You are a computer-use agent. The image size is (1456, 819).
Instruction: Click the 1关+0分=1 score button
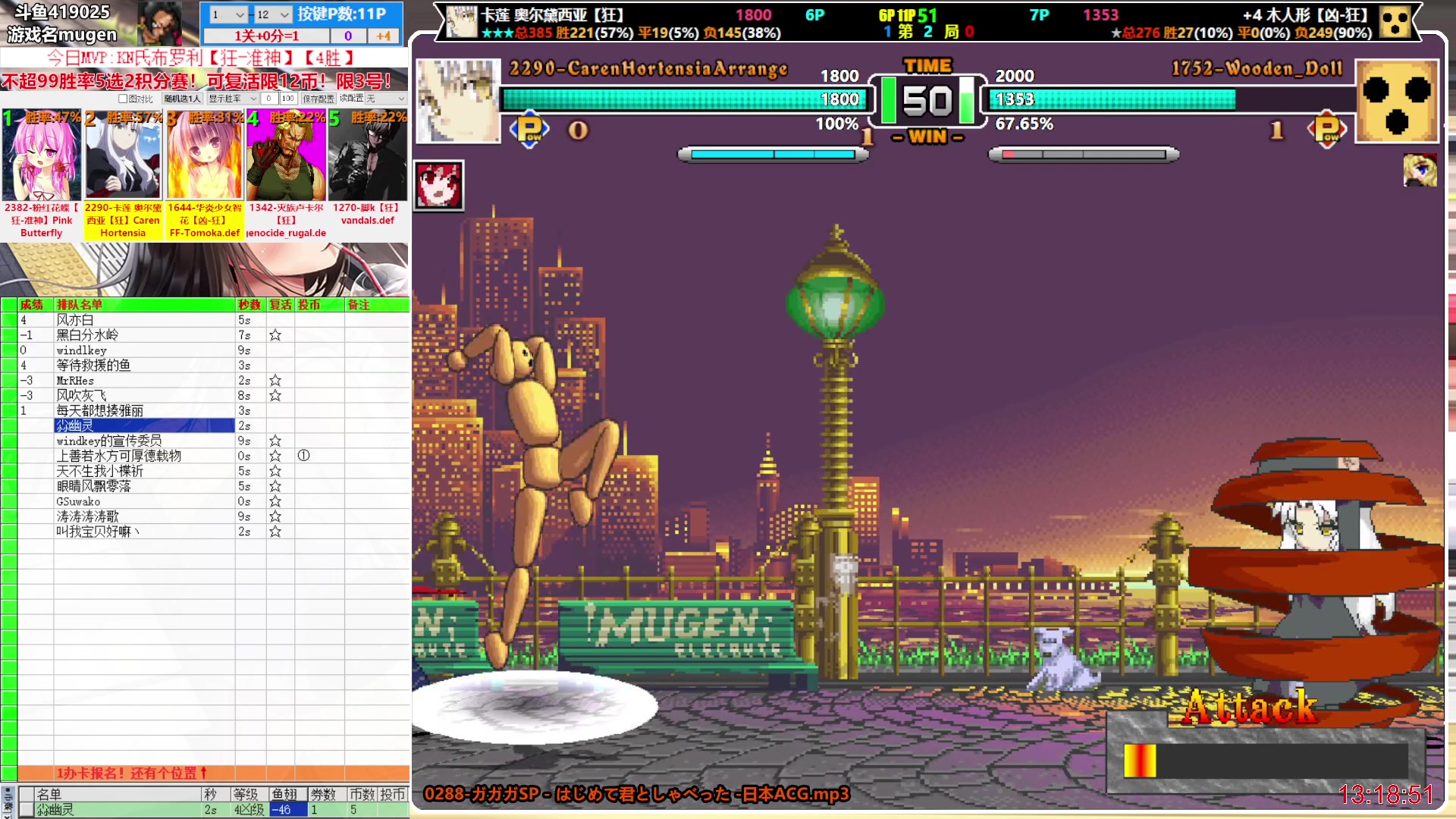pos(266,36)
